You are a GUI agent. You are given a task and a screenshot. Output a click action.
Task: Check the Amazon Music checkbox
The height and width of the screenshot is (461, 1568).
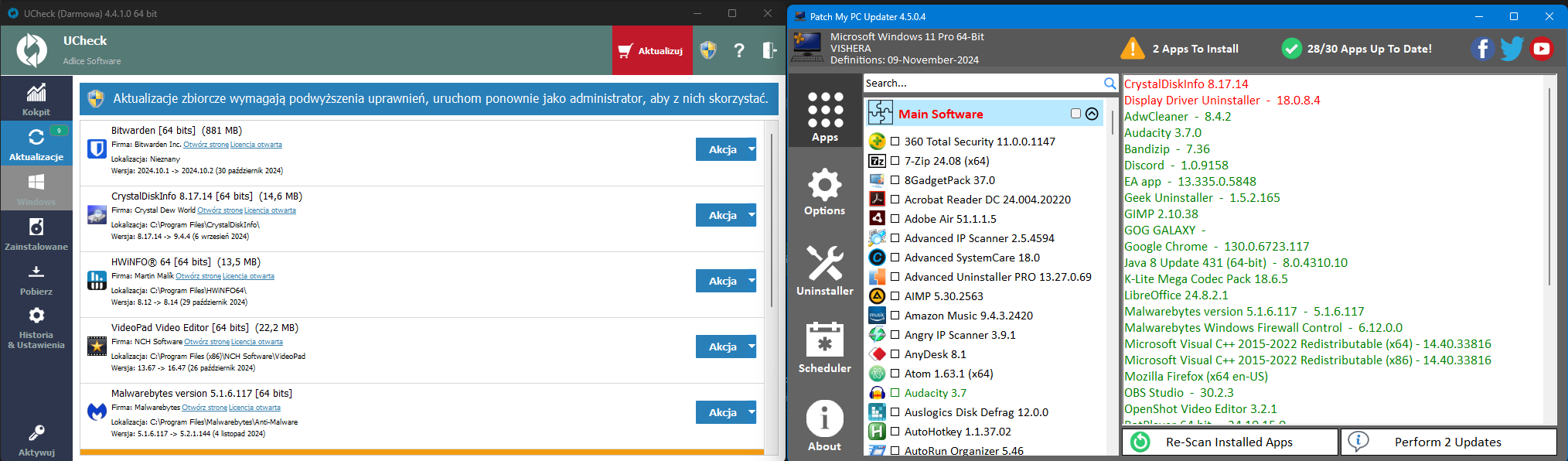pyautogui.click(x=895, y=316)
